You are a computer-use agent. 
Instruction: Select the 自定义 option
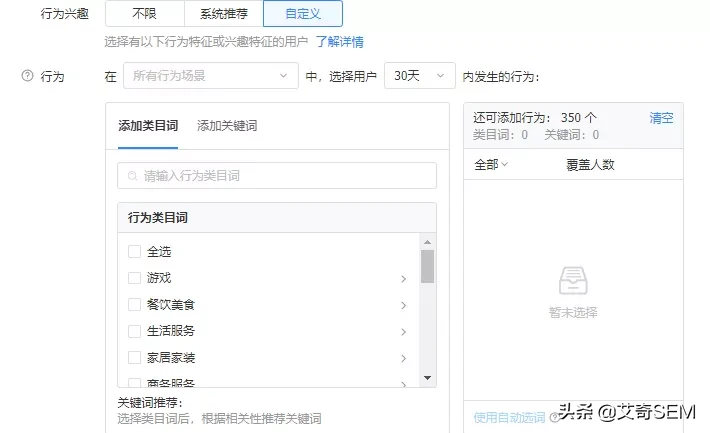click(303, 14)
